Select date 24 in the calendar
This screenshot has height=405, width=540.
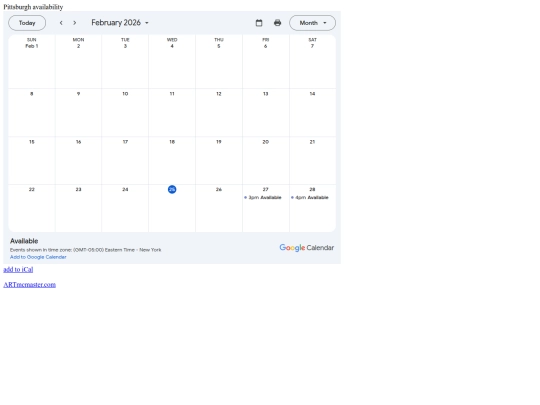coord(125,189)
